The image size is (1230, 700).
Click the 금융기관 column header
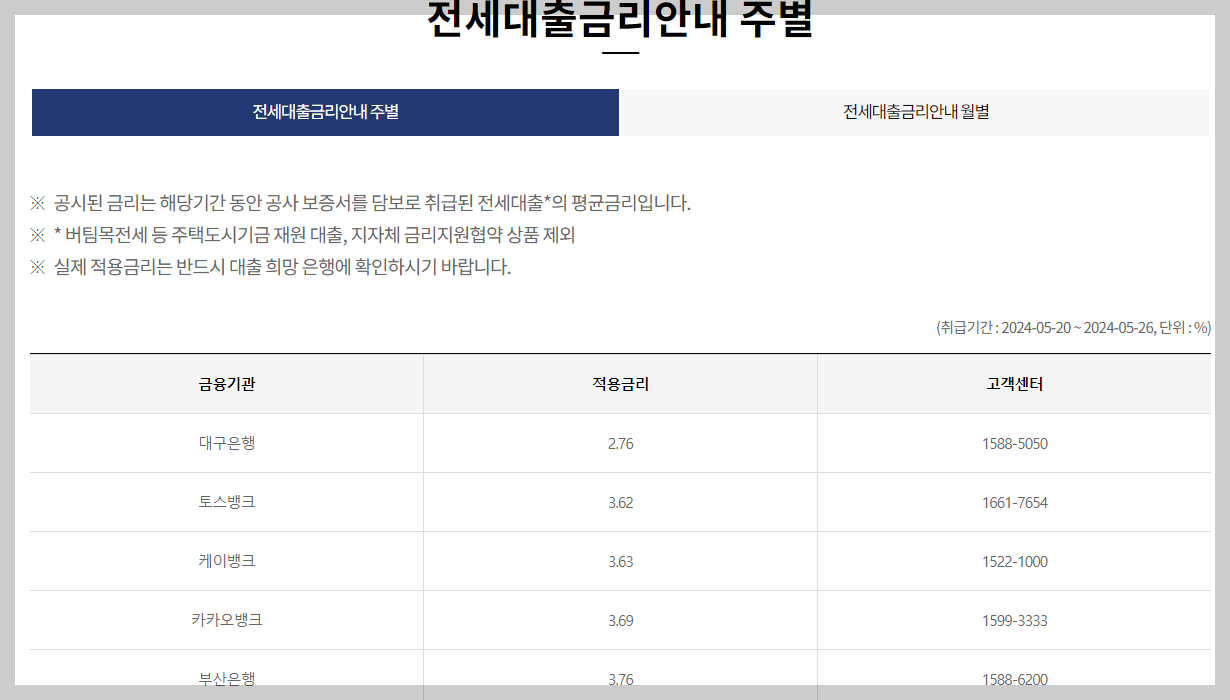228,384
